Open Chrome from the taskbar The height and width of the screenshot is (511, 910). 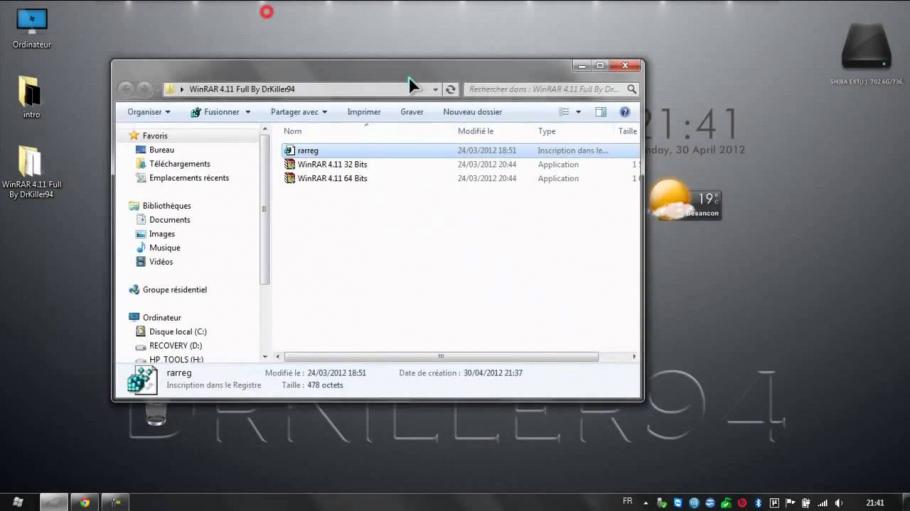pos(85,502)
